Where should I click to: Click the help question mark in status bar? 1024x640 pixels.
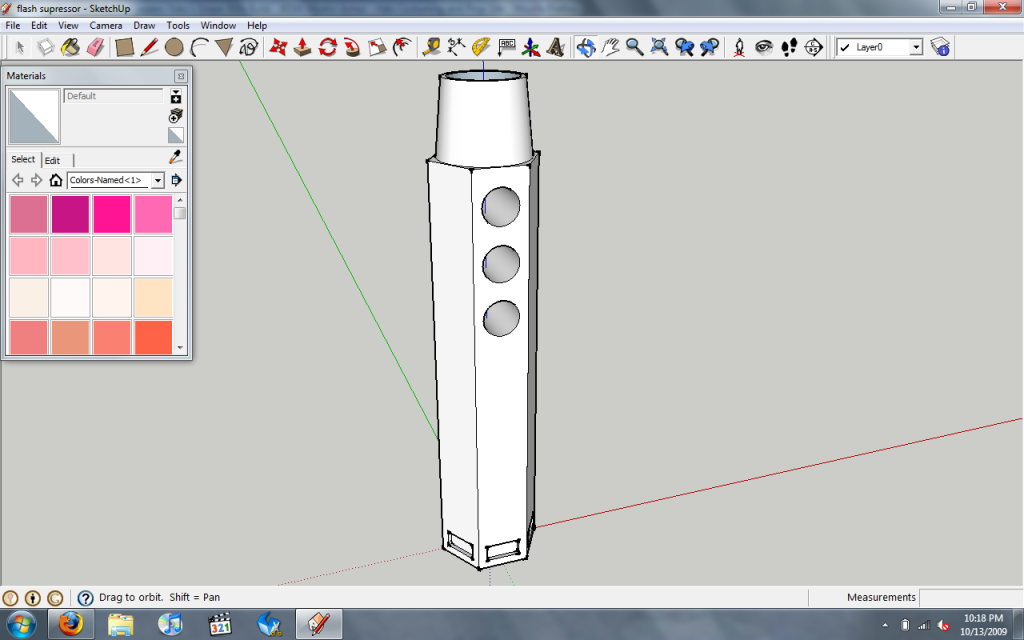pyautogui.click(x=86, y=598)
